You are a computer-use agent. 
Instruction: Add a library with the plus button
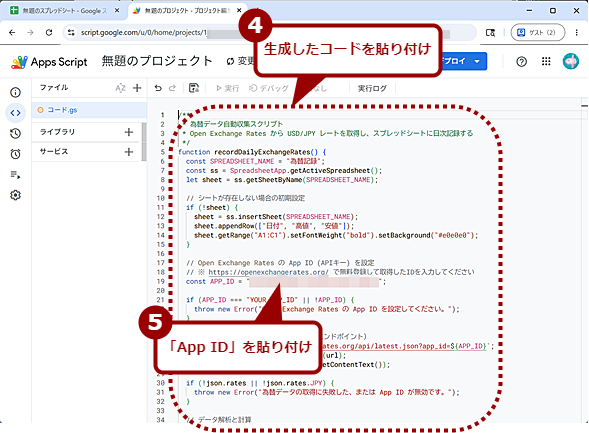[129, 132]
